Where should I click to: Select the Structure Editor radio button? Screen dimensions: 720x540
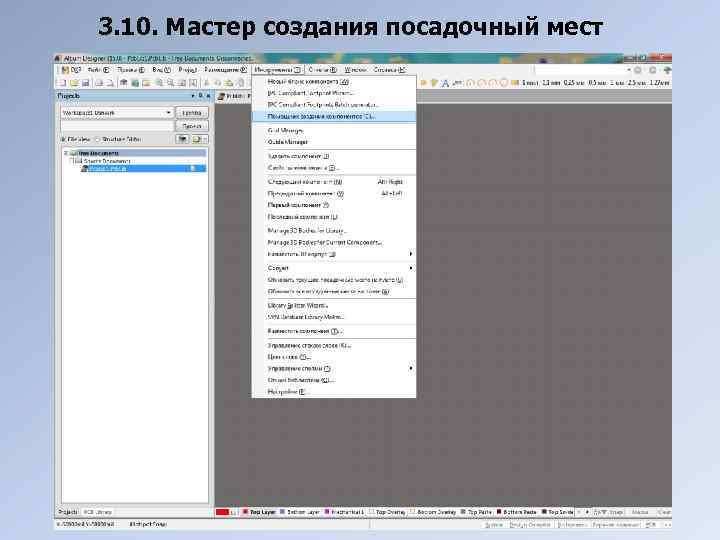pos(97,139)
